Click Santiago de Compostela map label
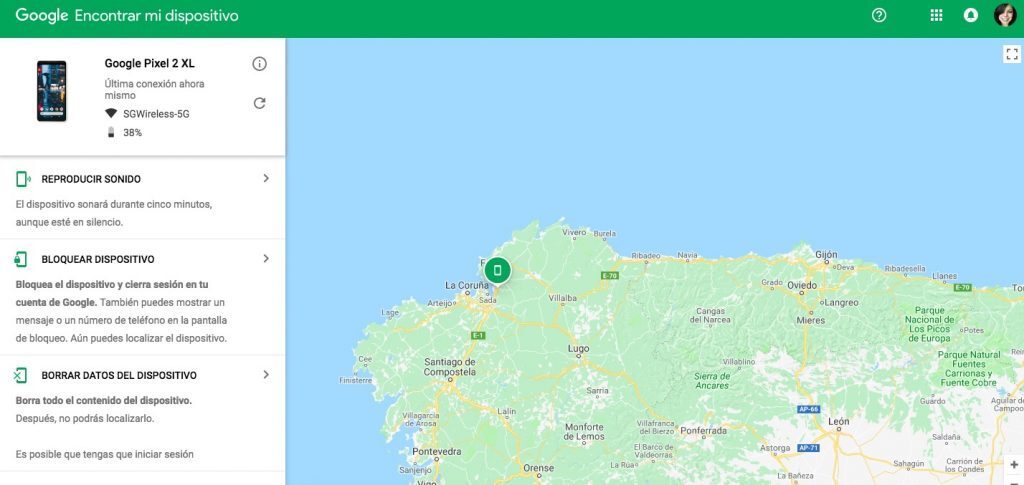The height and width of the screenshot is (485, 1024). 450,367
